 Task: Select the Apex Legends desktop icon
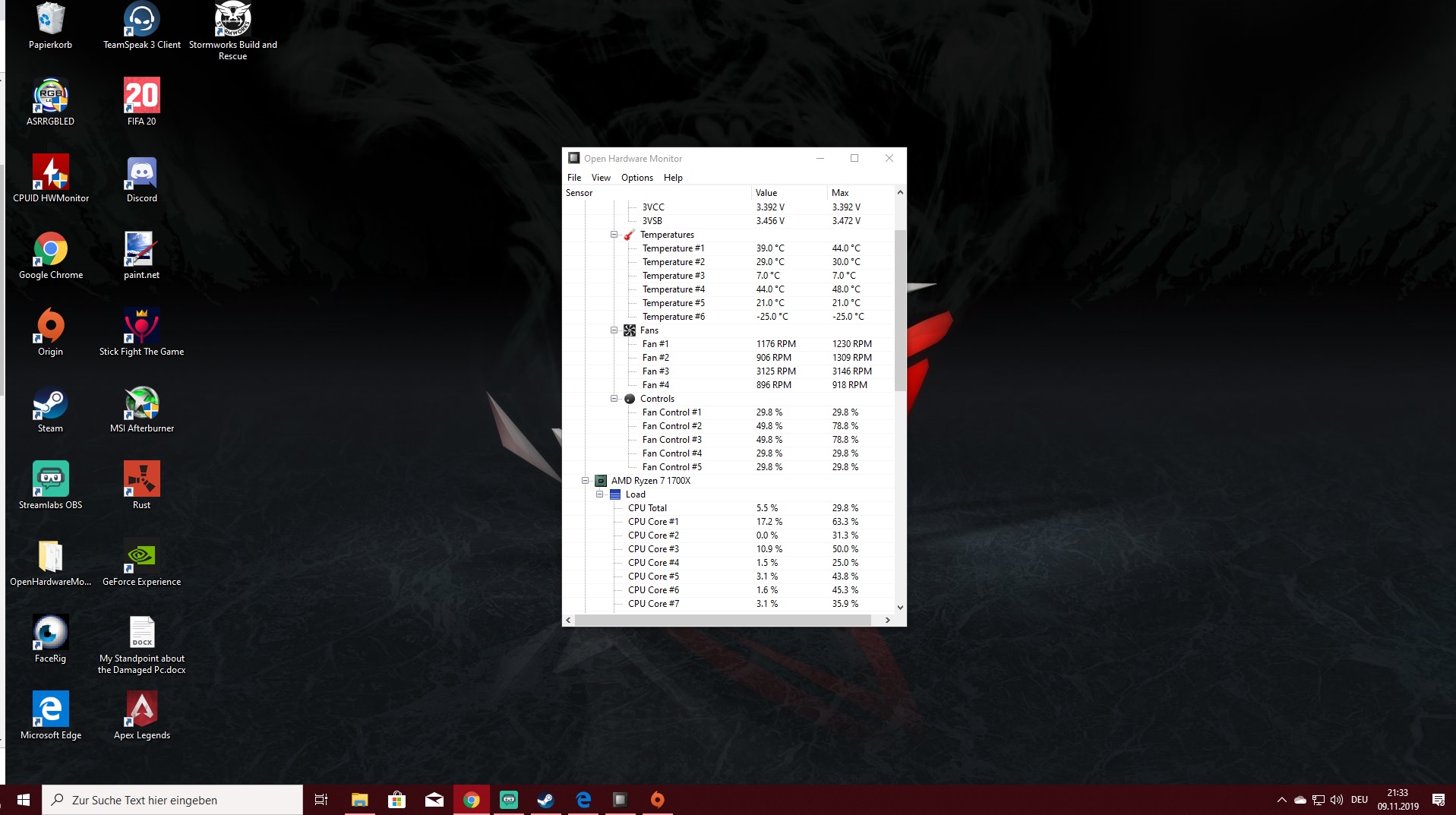(x=142, y=716)
